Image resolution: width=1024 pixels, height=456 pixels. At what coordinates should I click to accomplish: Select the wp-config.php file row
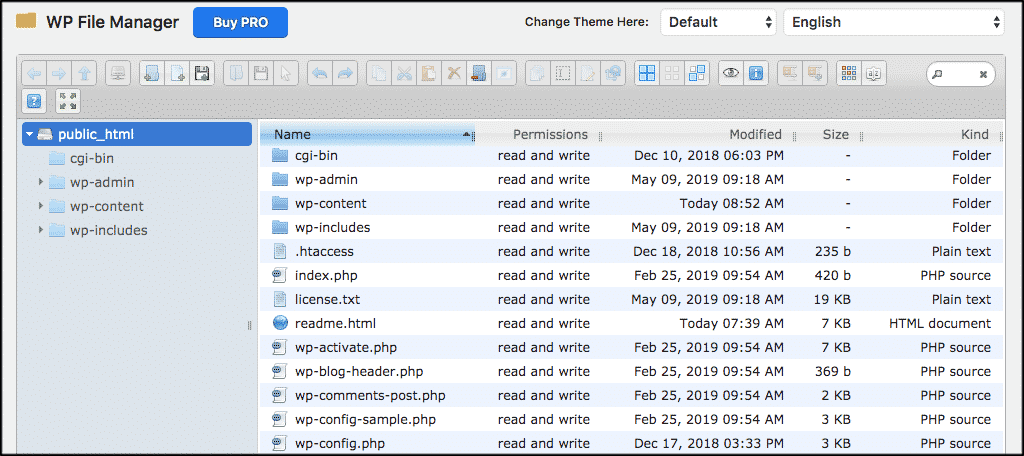coord(340,443)
